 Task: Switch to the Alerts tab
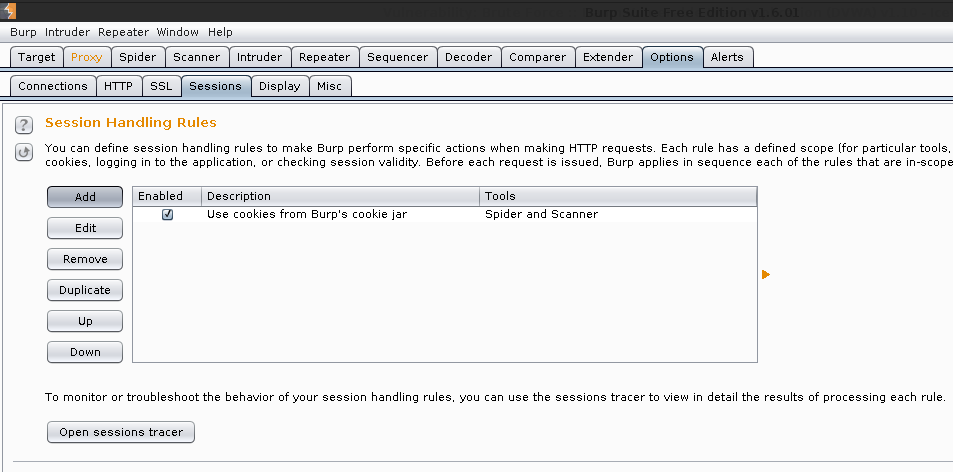click(x=728, y=57)
